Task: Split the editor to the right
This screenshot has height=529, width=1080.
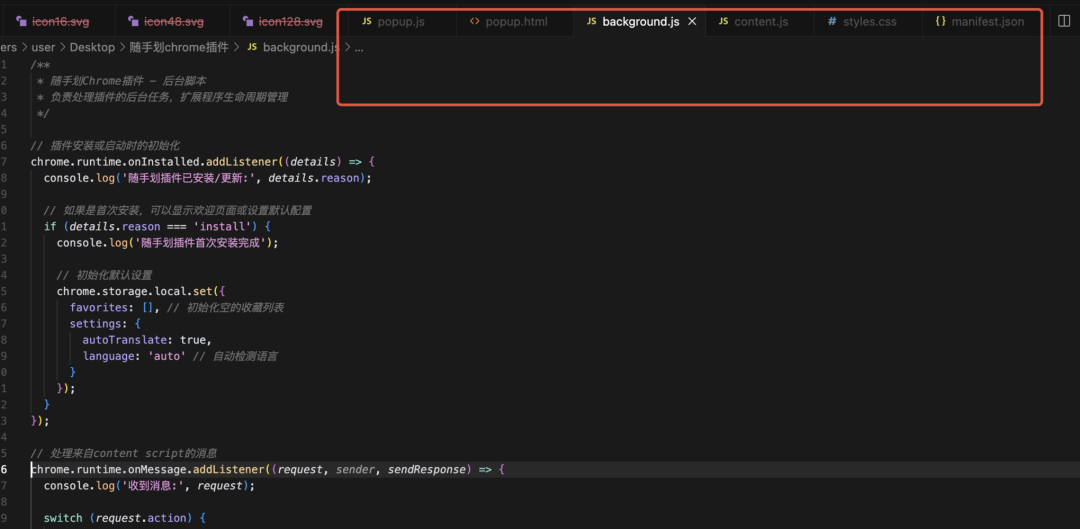Action: coord(1064,21)
